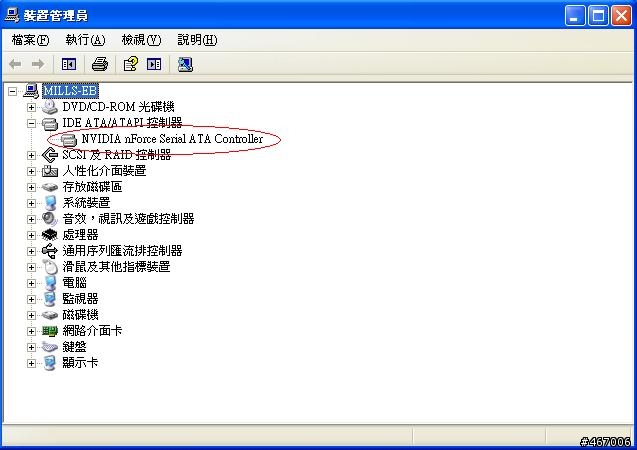Viewport: 637px width, 450px height.
Task: Click the action pane toolbar icon beside properties
Action: point(154,64)
